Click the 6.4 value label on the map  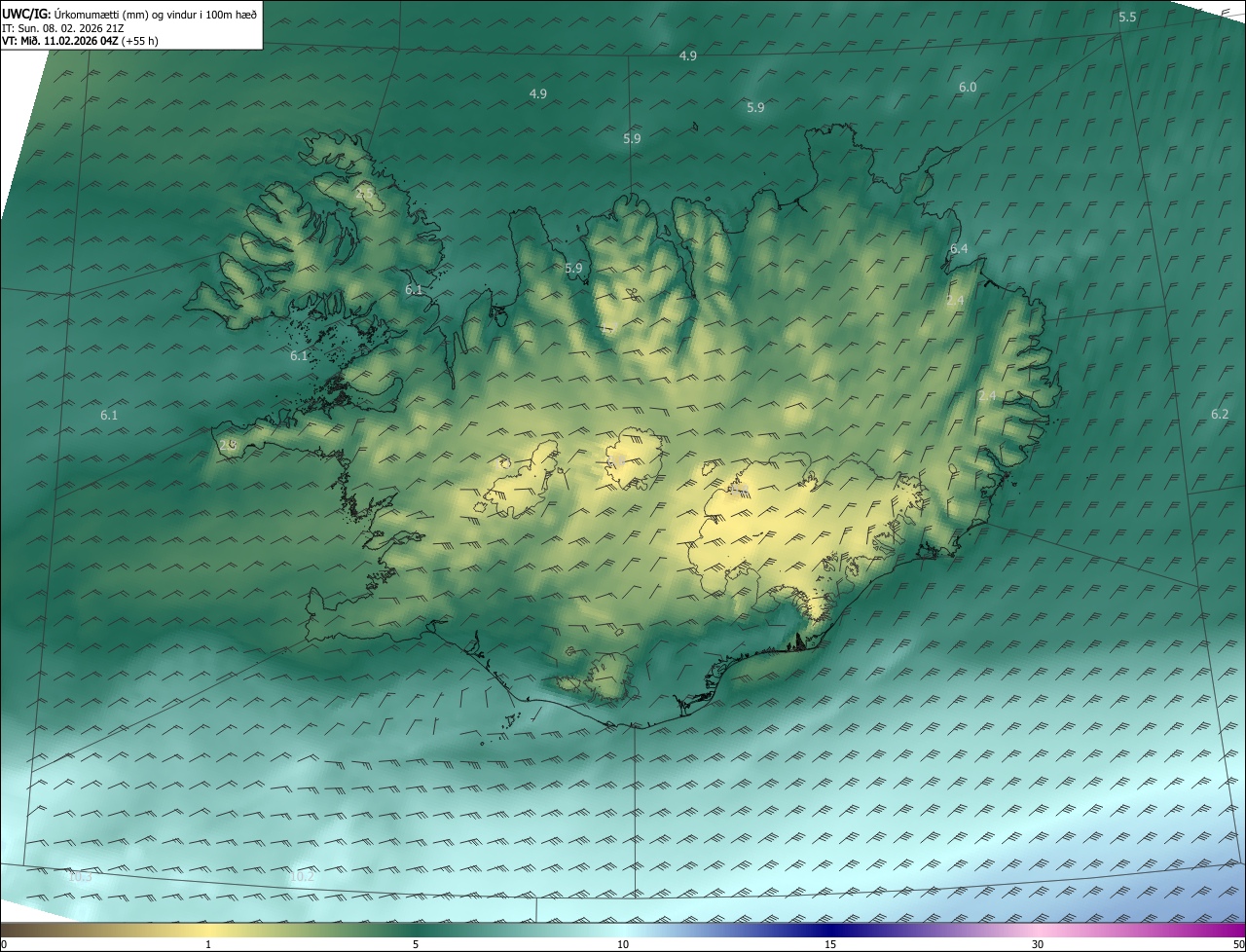point(959,249)
